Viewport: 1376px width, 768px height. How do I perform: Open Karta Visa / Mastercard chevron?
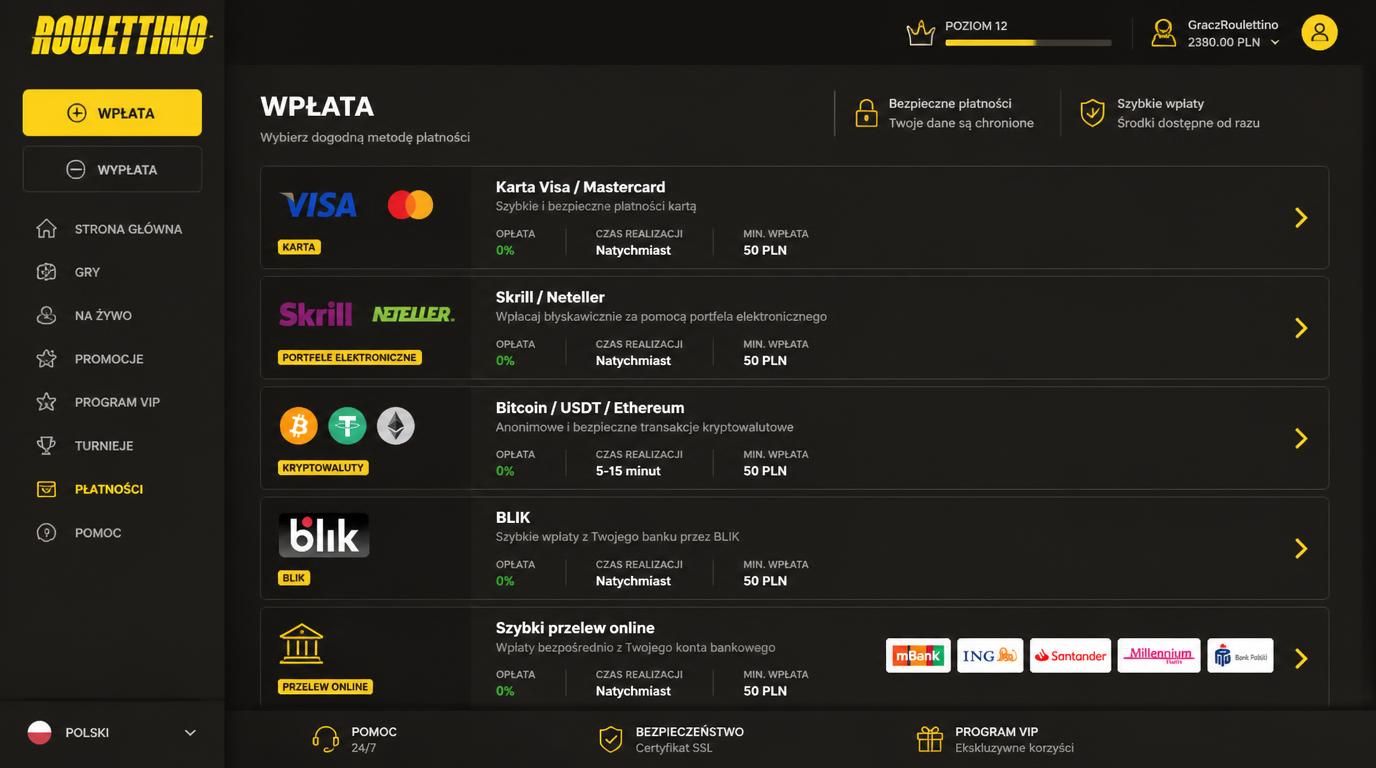(1301, 218)
